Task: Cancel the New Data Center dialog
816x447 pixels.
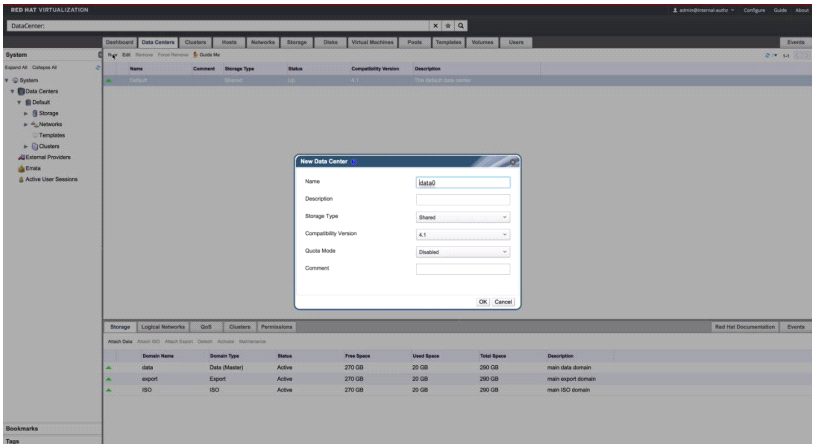Action: click(503, 301)
